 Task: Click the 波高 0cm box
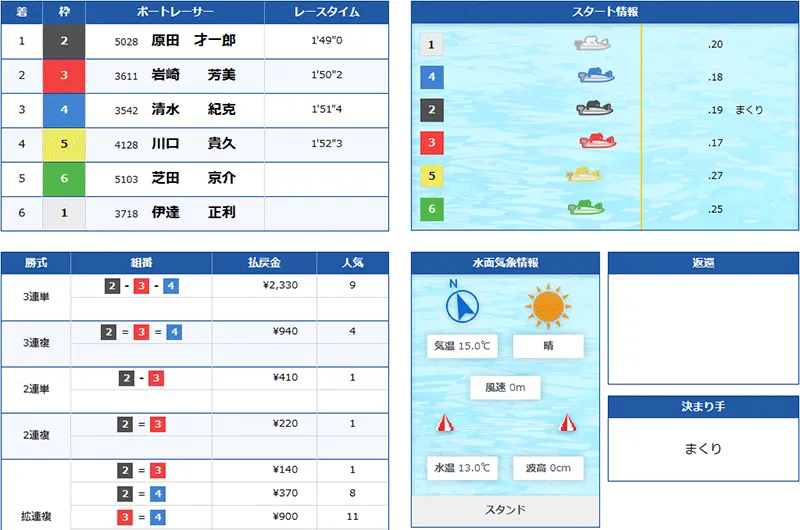coord(548,468)
